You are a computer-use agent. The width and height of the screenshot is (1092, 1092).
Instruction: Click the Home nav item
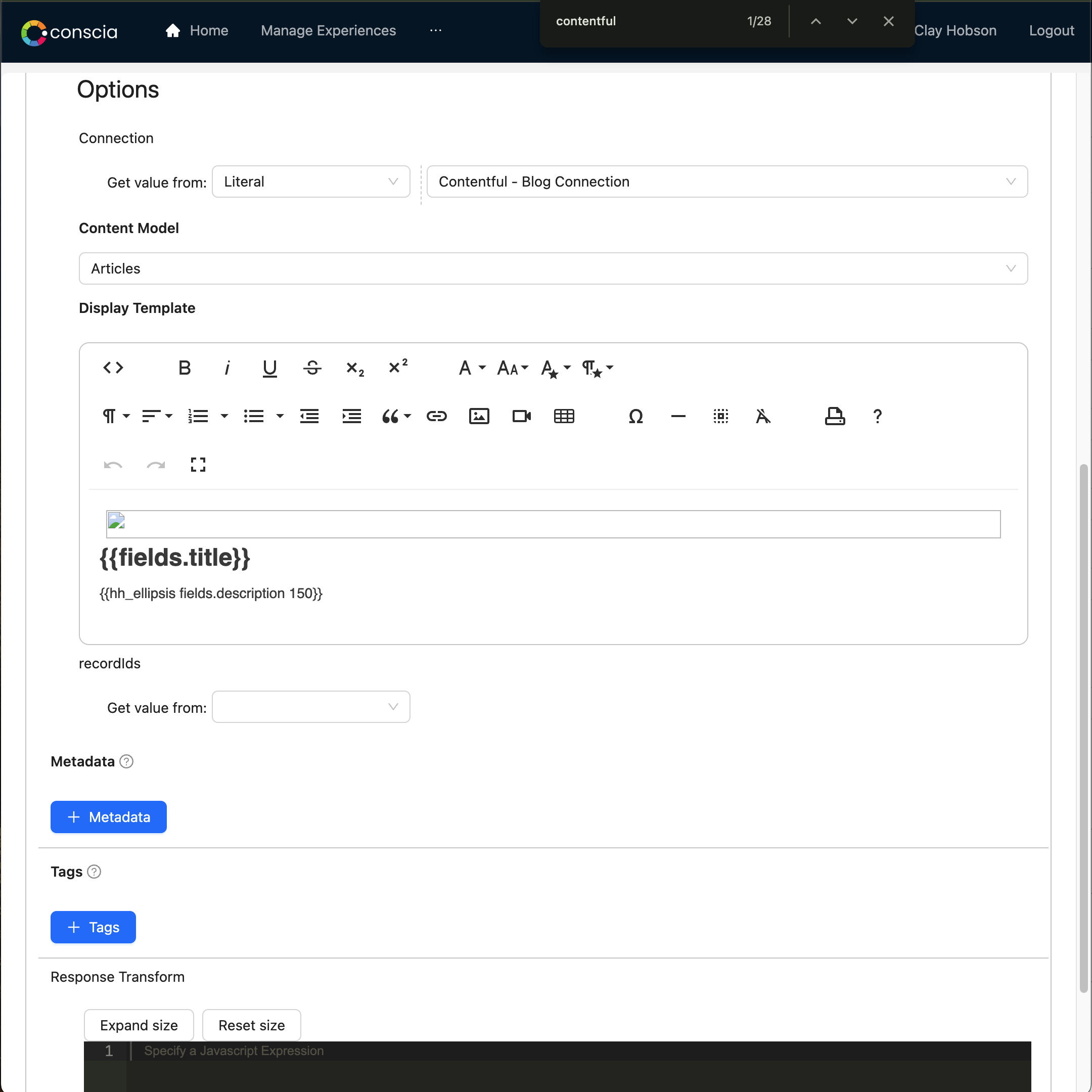(x=197, y=30)
